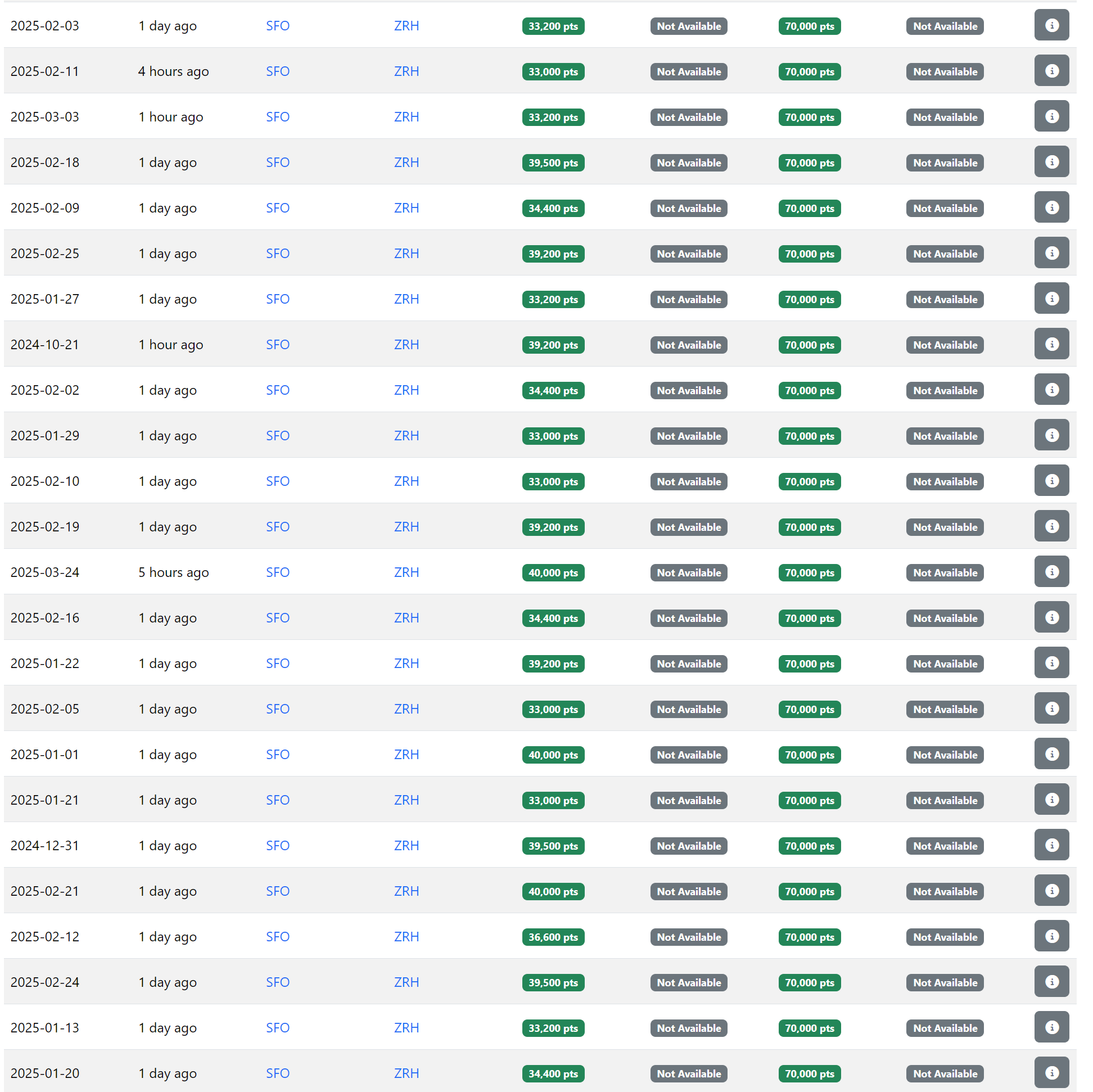Click date cell 2025-01-22
The image size is (1093, 1092).
click(x=44, y=663)
